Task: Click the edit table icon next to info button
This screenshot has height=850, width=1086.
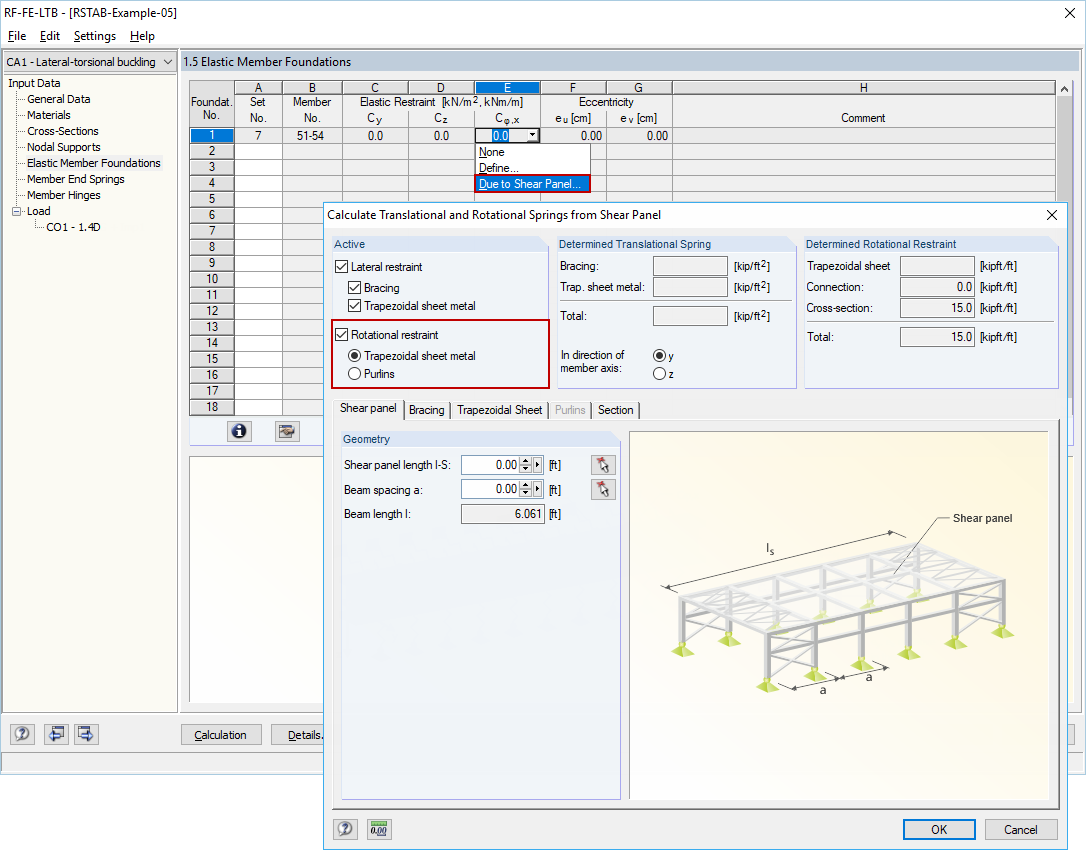Action: coord(286,431)
